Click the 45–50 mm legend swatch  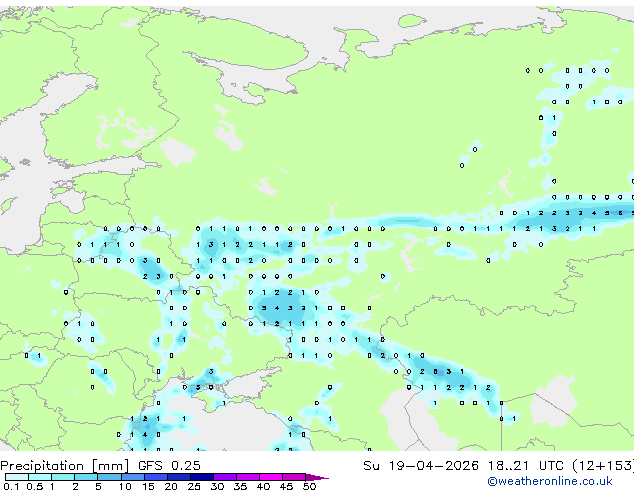294,477
